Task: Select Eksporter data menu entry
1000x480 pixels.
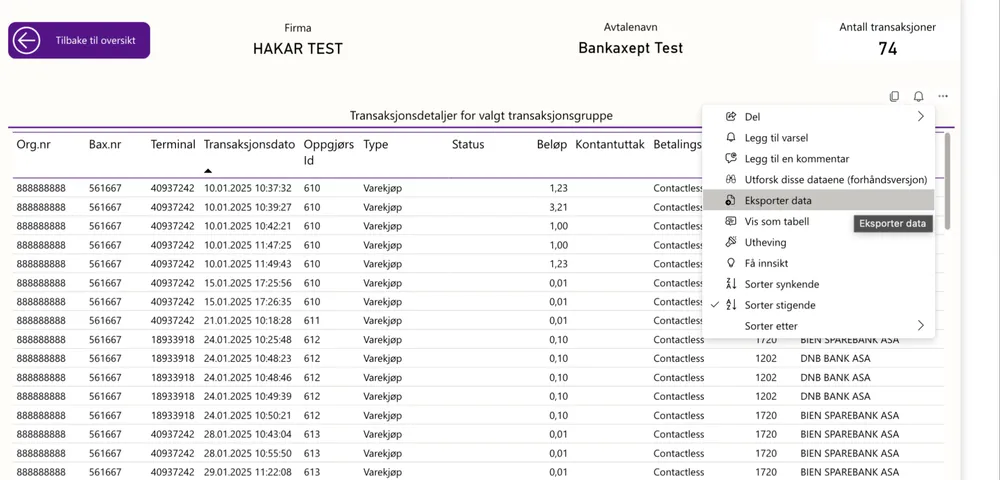Action: pyautogui.click(x=778, y=201)
